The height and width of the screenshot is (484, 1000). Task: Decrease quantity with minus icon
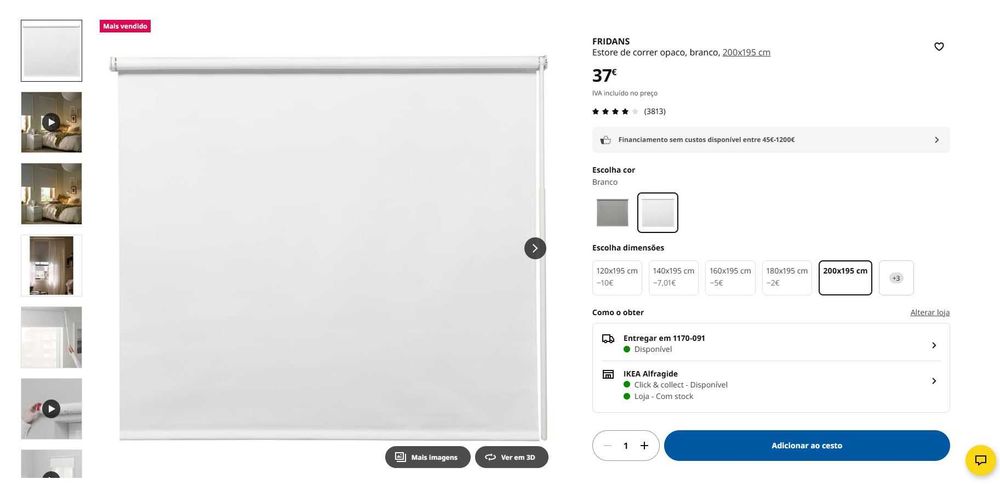pyautogui.click(x=608, y=446)
